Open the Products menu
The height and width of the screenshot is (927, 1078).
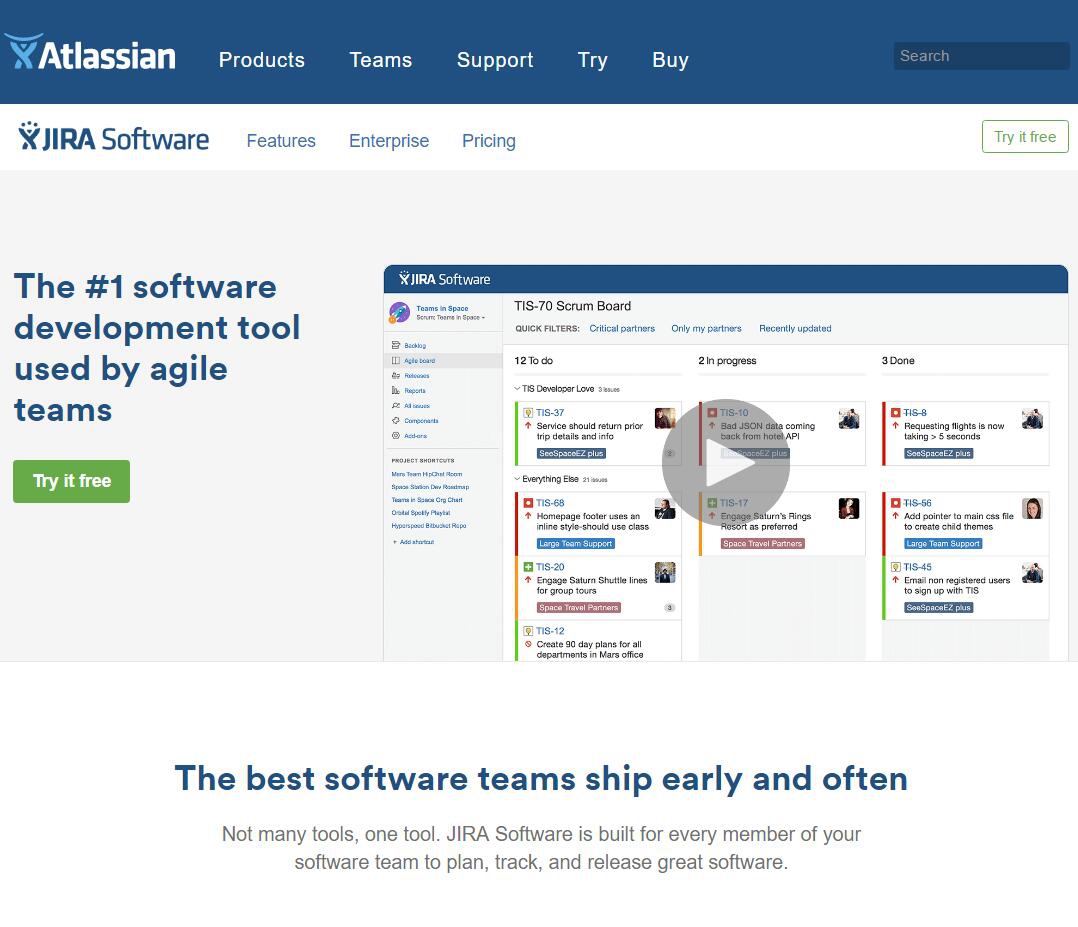261,60
